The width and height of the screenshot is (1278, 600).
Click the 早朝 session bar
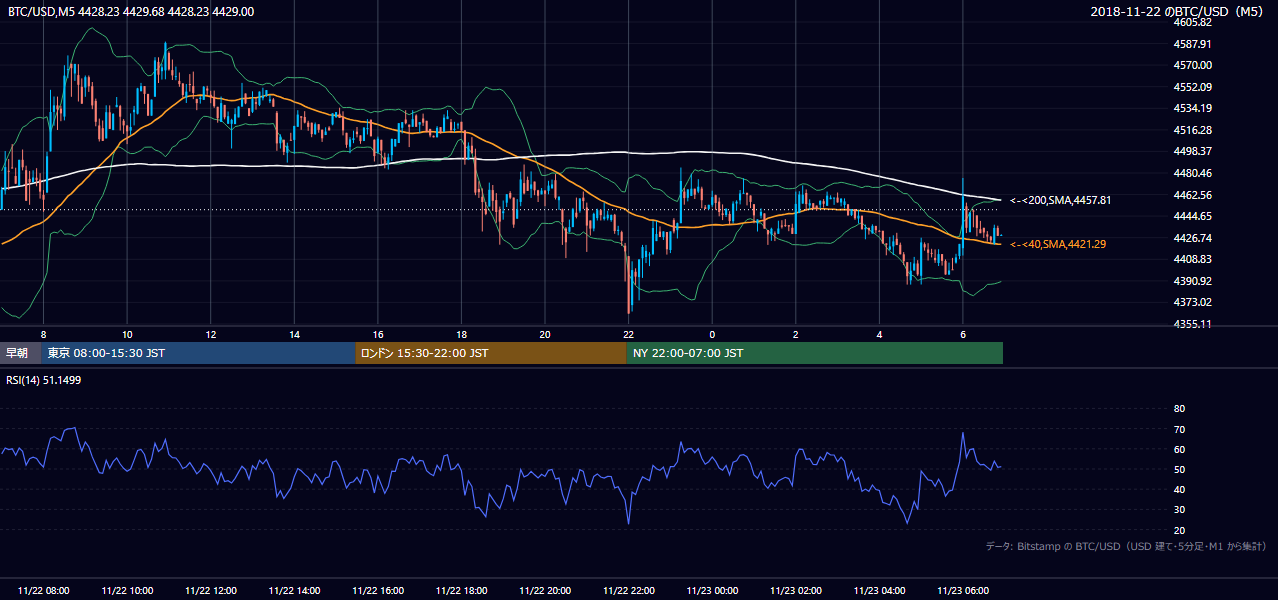coord(20,353)
